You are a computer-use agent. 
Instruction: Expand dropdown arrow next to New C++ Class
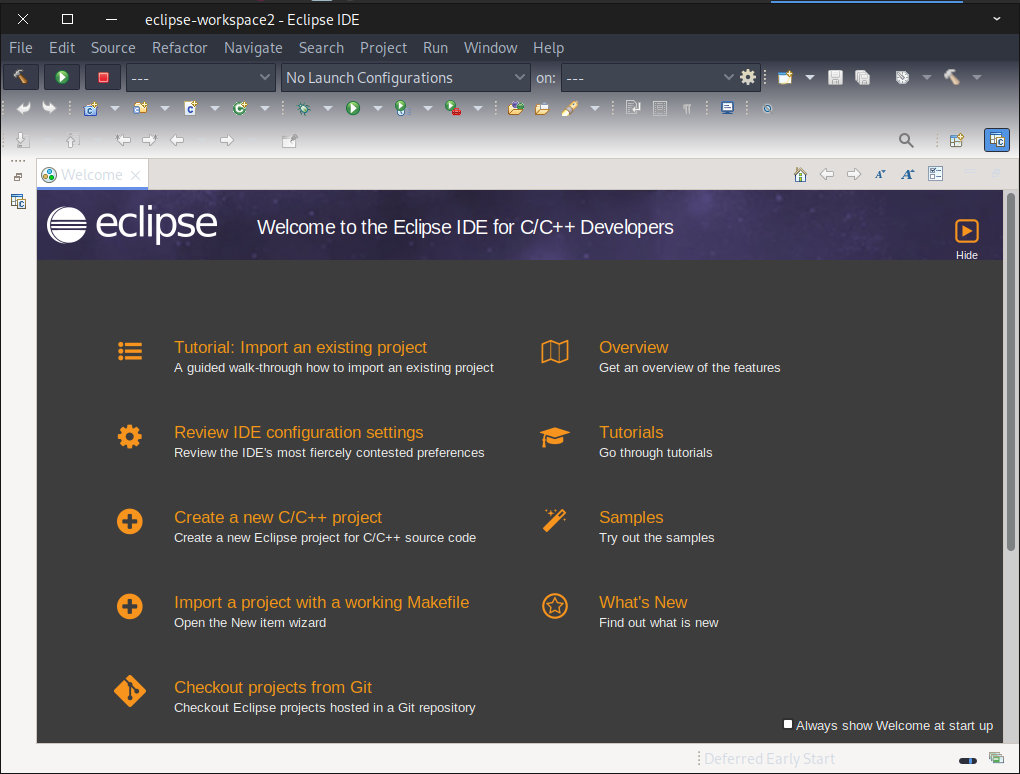(x=265, y=109)
